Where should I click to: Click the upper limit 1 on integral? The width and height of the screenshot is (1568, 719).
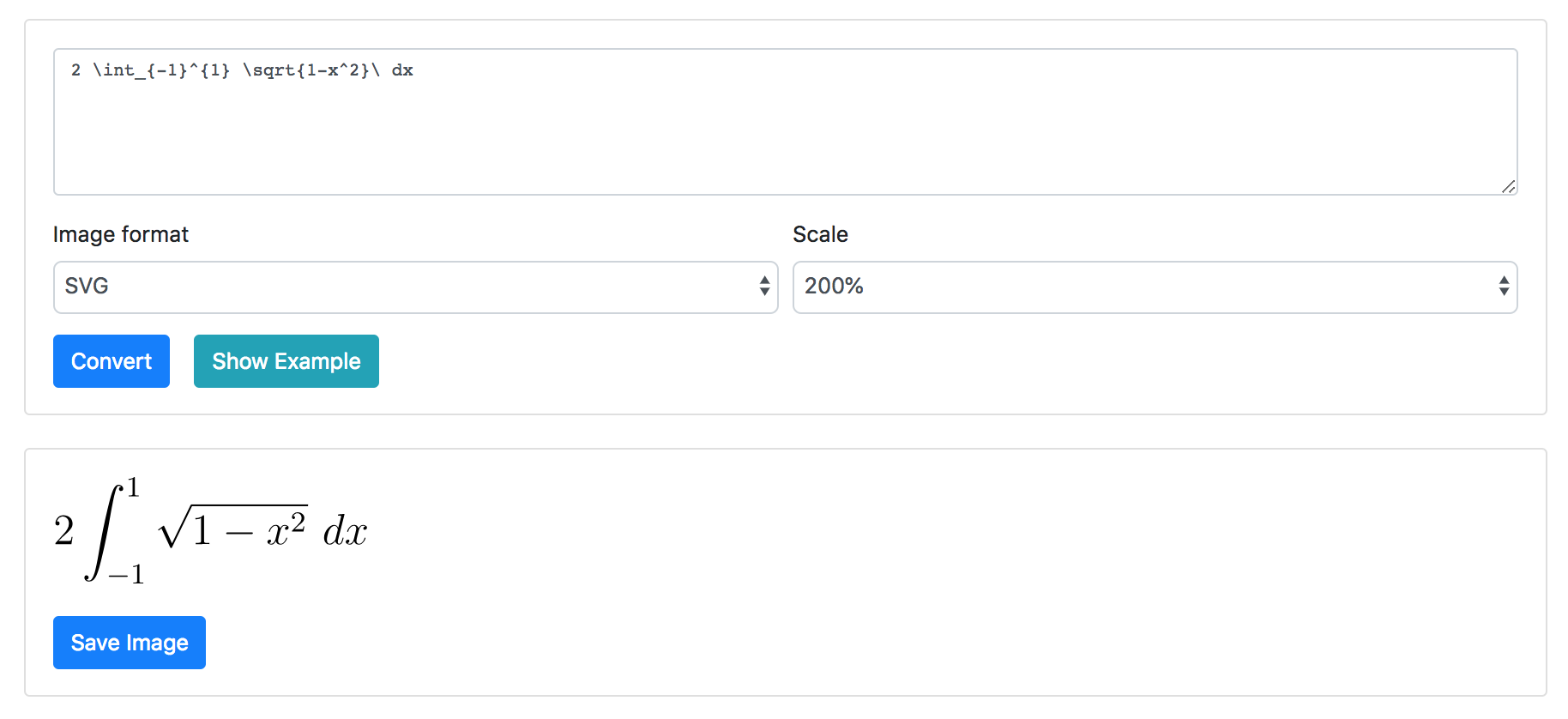point(133,488)
